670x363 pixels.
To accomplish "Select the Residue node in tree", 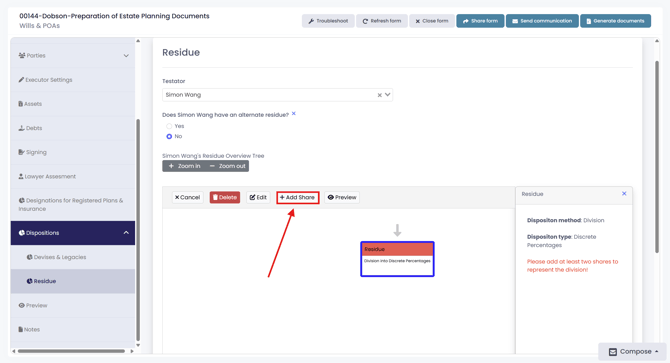I will coord(397,259).
